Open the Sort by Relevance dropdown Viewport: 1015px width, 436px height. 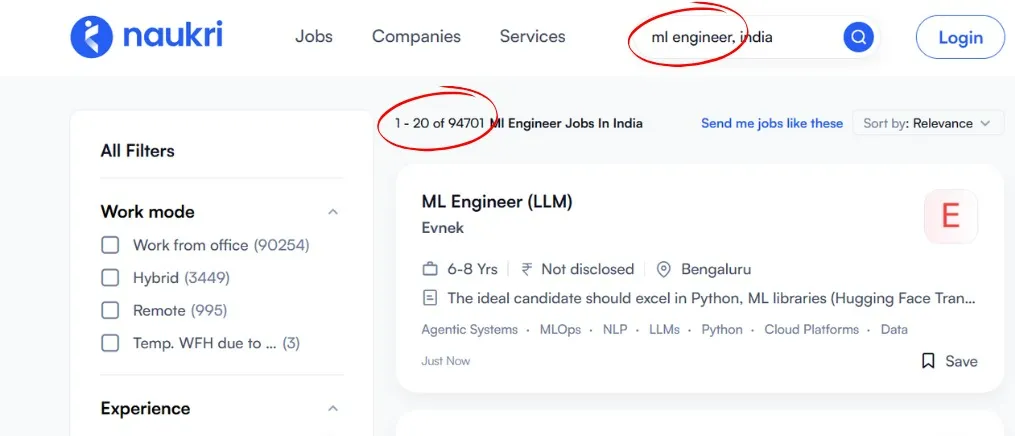click(927, 123)
